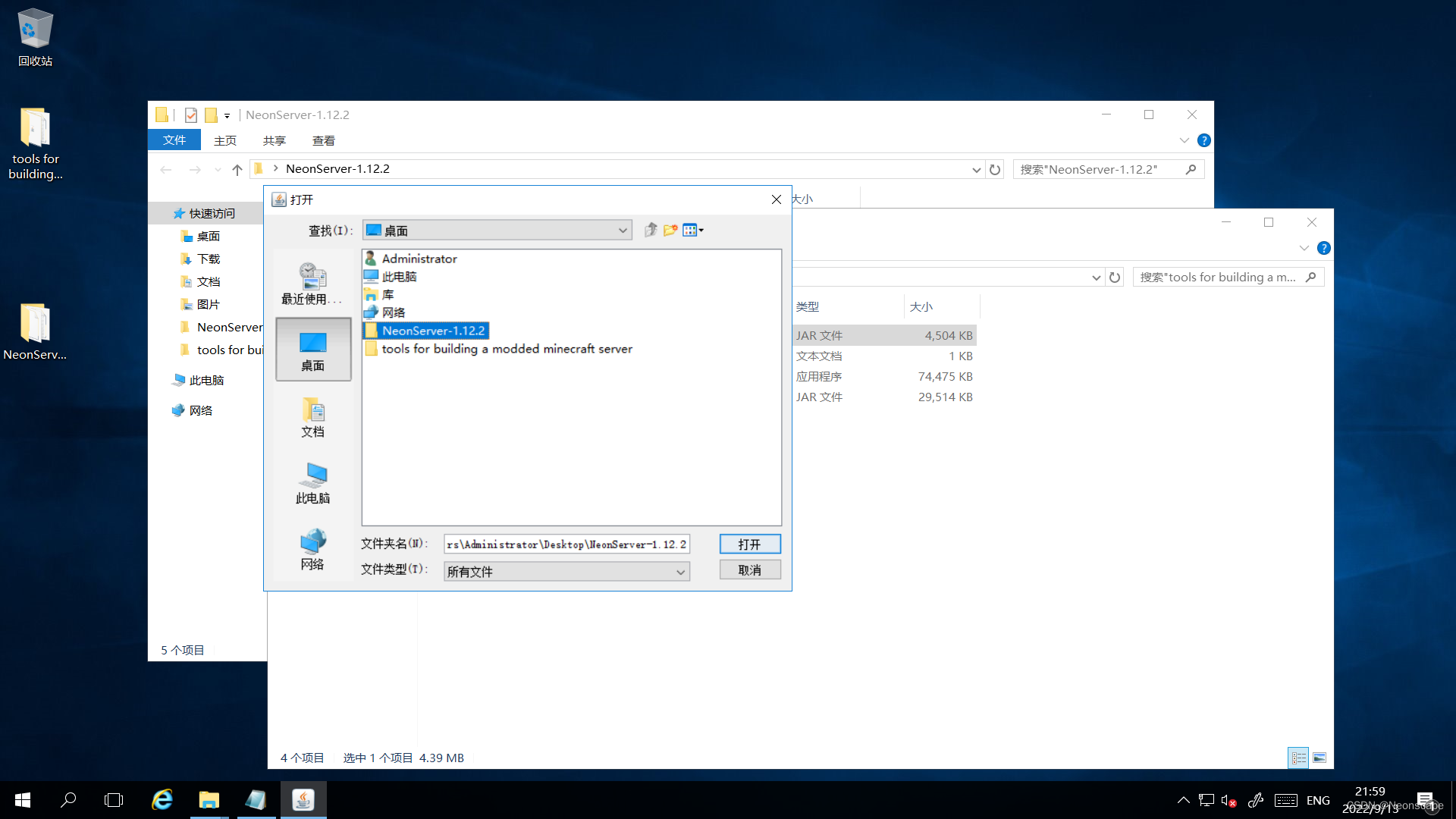Expand the file type dropdown

(680, 572)
